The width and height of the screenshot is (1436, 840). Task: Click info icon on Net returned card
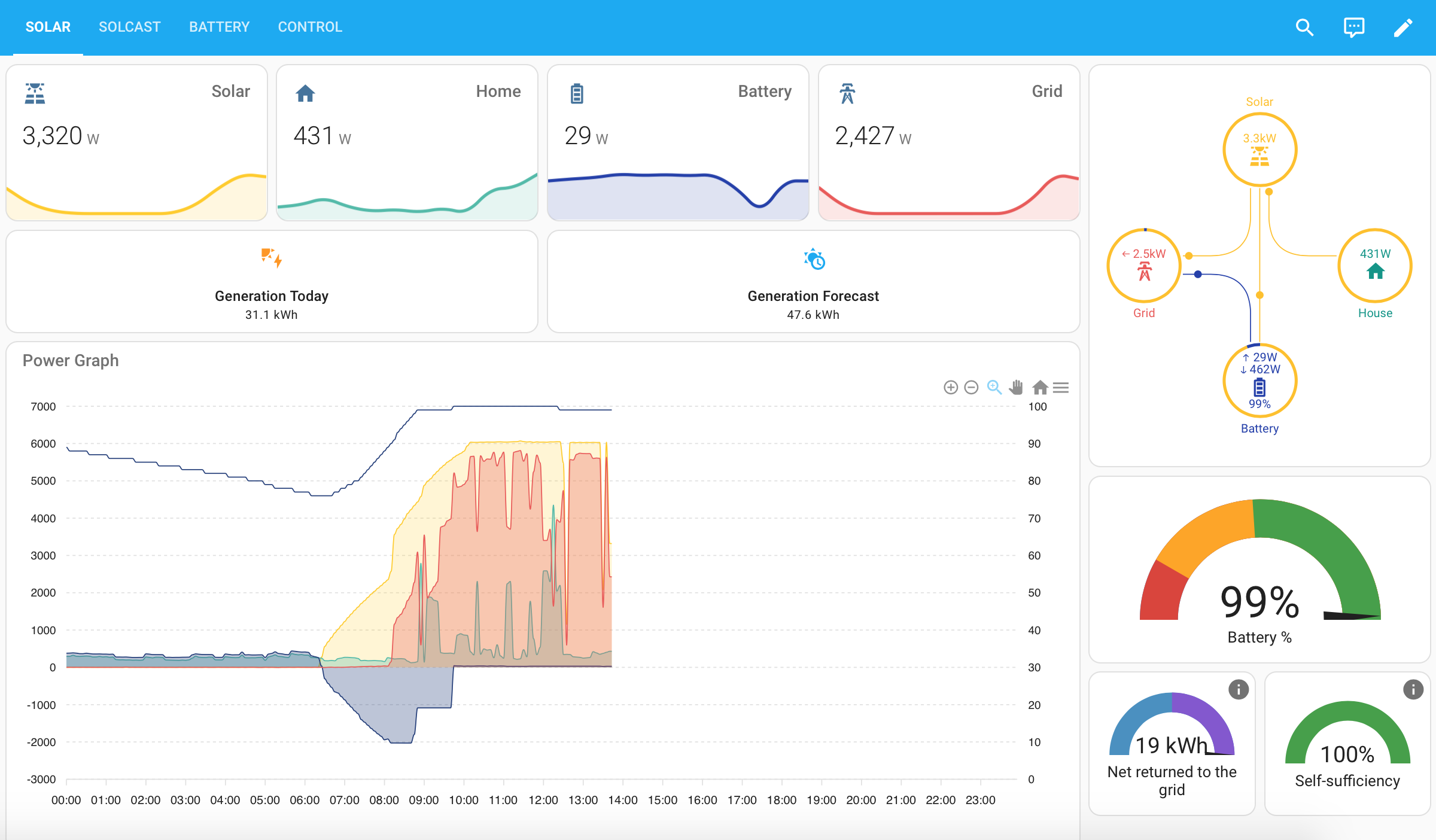[x=1238, y=689]
